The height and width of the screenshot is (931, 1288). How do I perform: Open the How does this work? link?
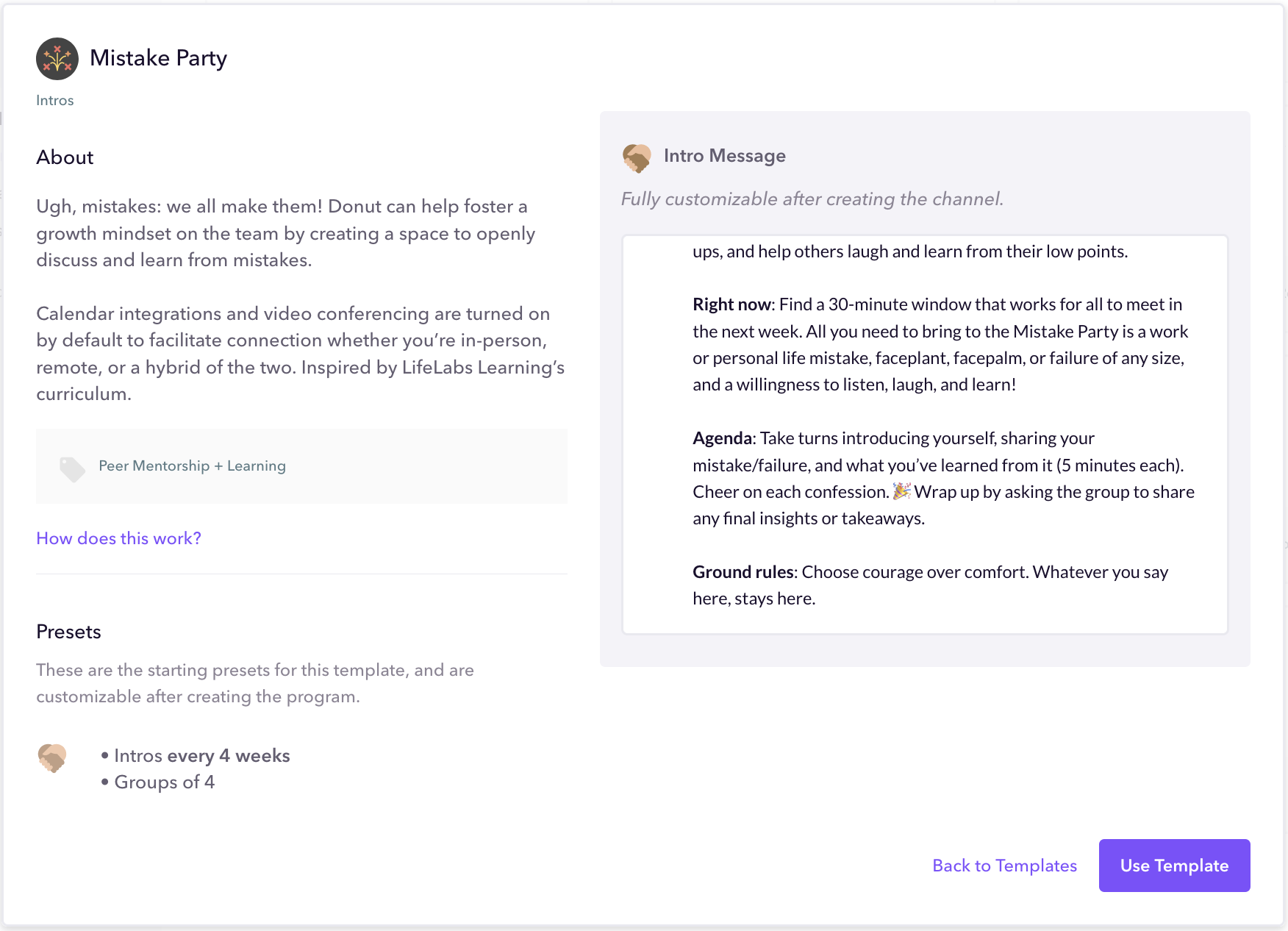tap(118, 538)
